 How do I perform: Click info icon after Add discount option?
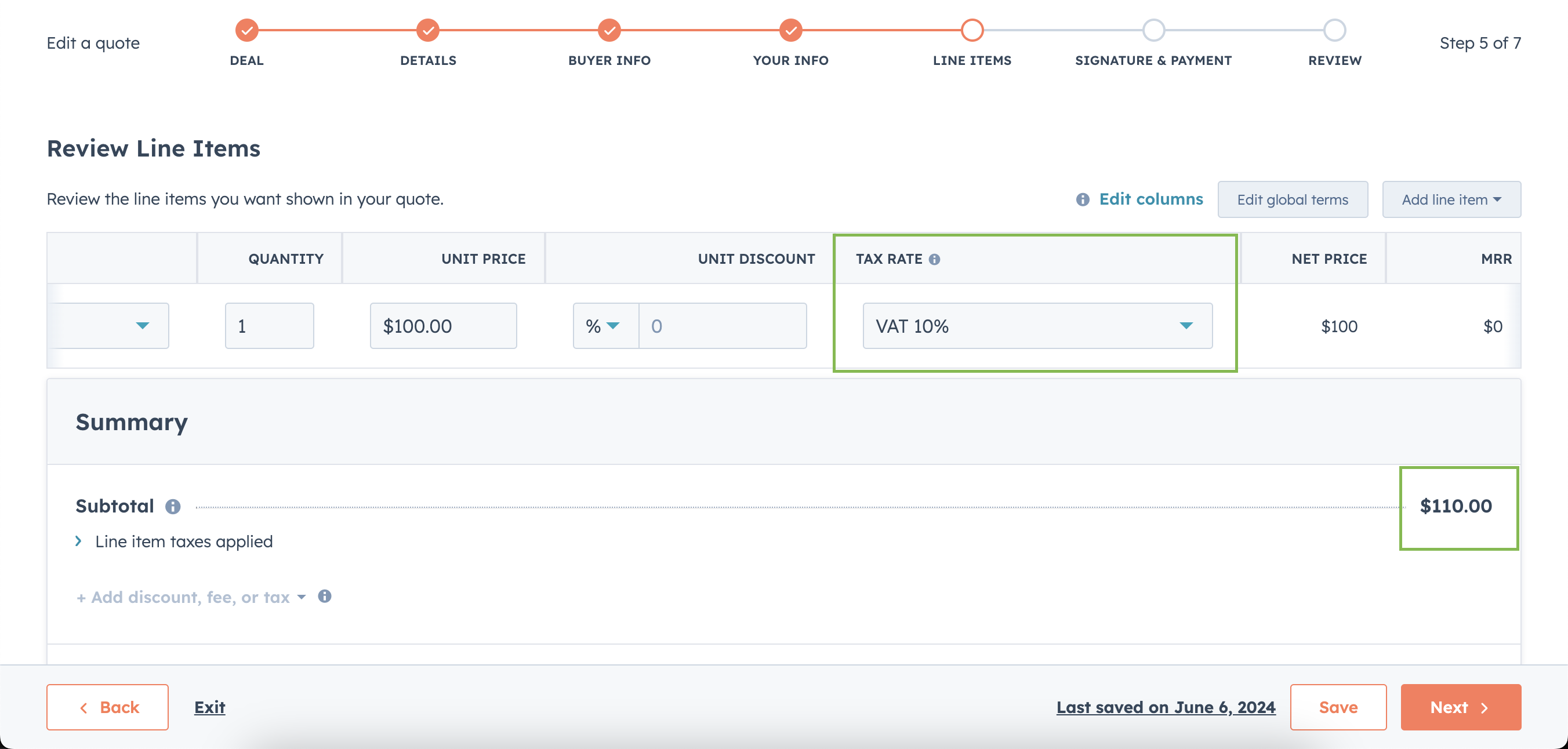[x=324, y=597]
